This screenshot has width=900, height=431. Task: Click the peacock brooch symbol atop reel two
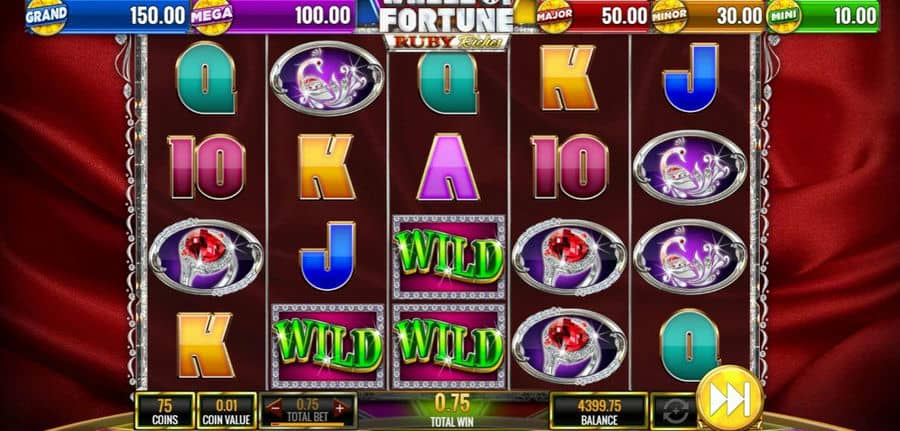(x=327, y=79)
